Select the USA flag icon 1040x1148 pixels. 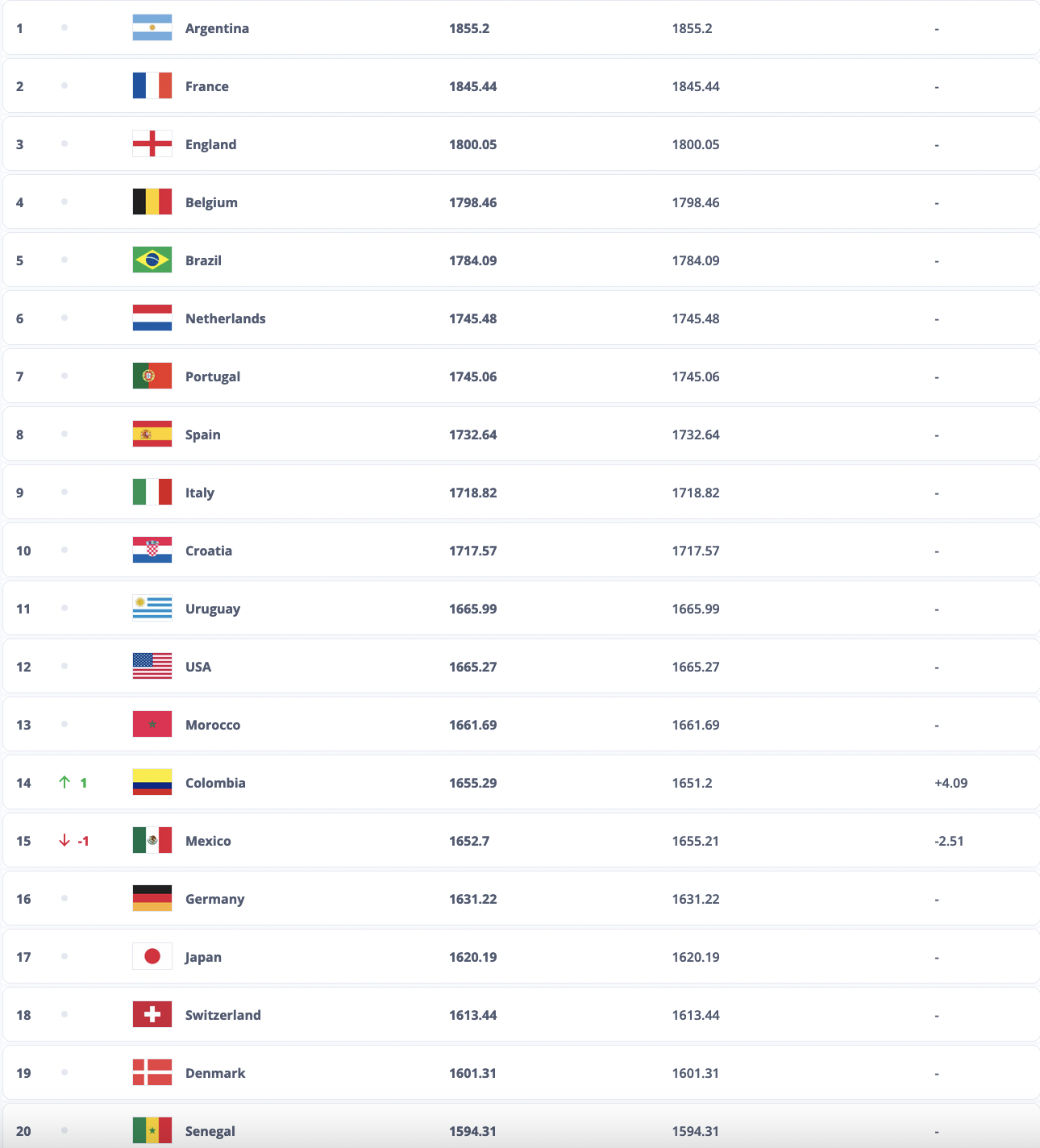[152, 666]
